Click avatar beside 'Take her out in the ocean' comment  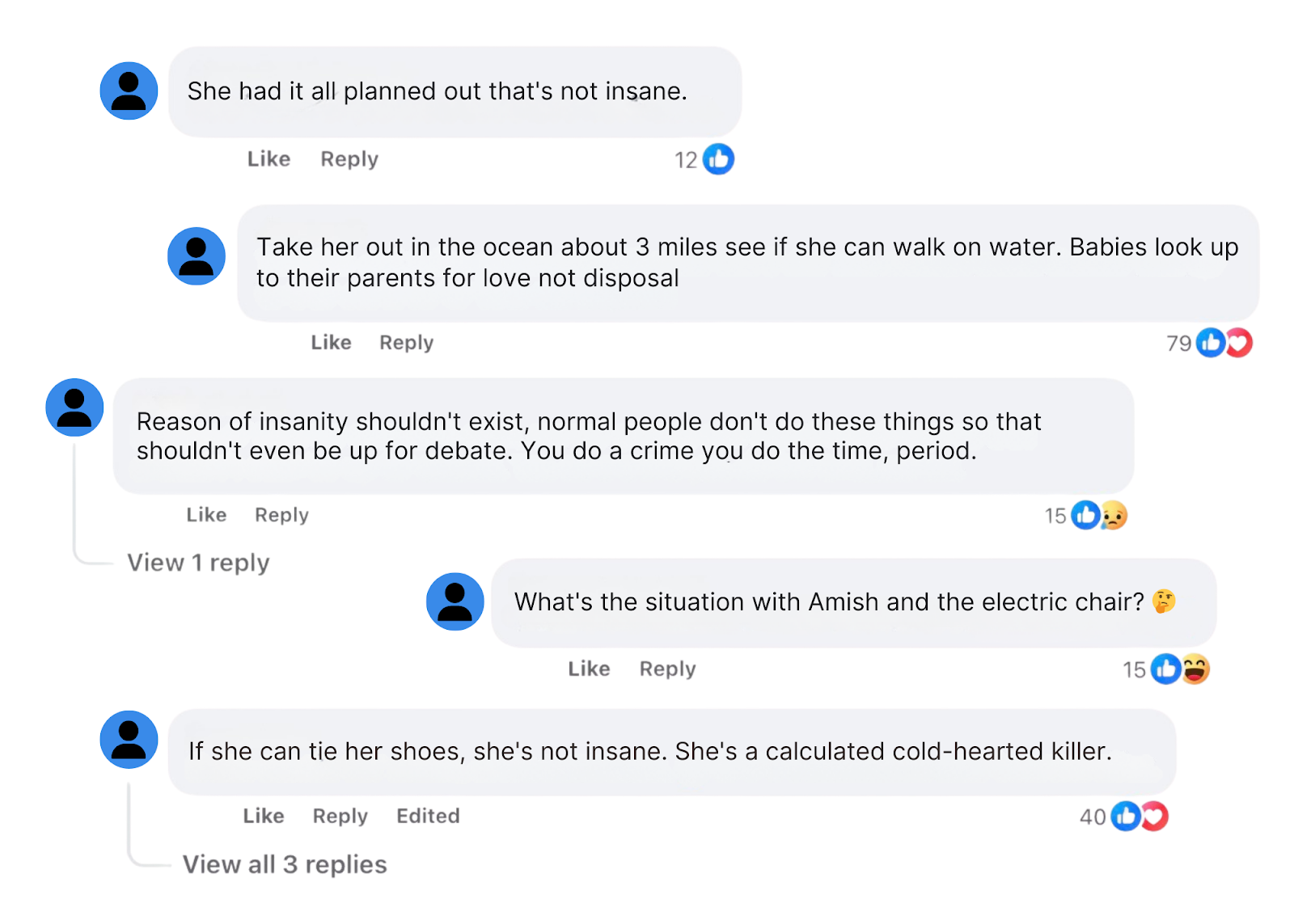pos(197,256)
